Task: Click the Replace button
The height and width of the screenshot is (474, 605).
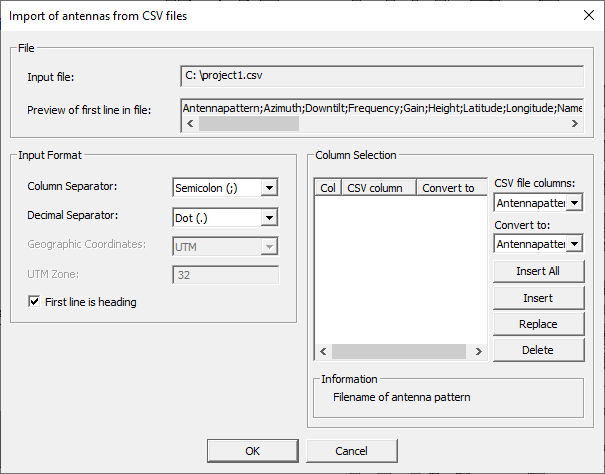Action: coord(537,324)
